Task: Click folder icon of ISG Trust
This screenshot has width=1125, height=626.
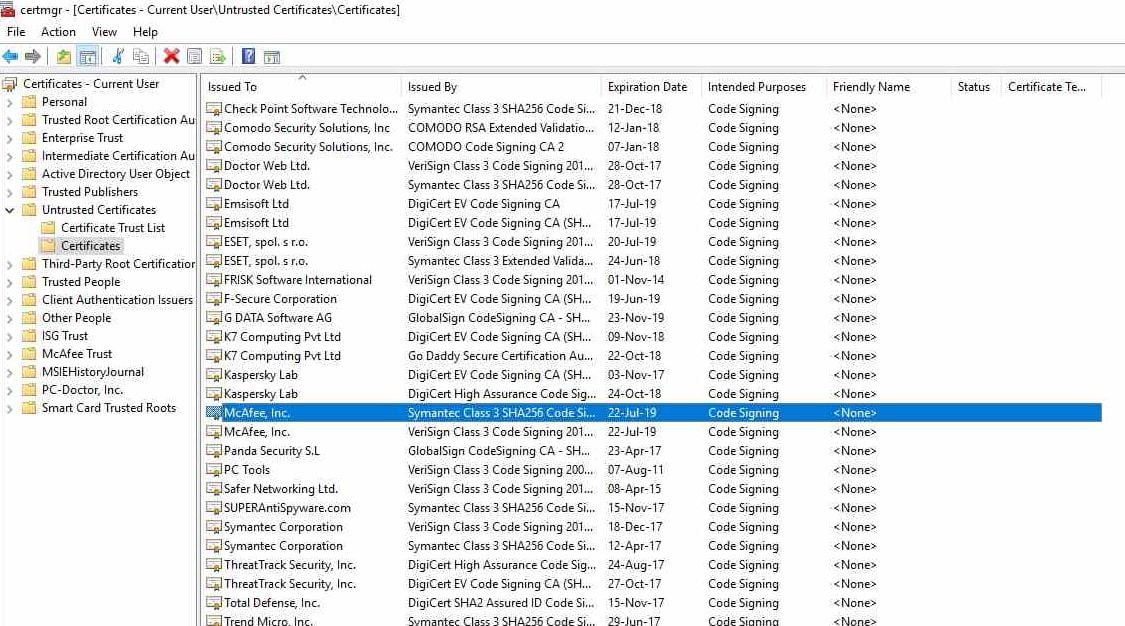Action: (29, 336)
